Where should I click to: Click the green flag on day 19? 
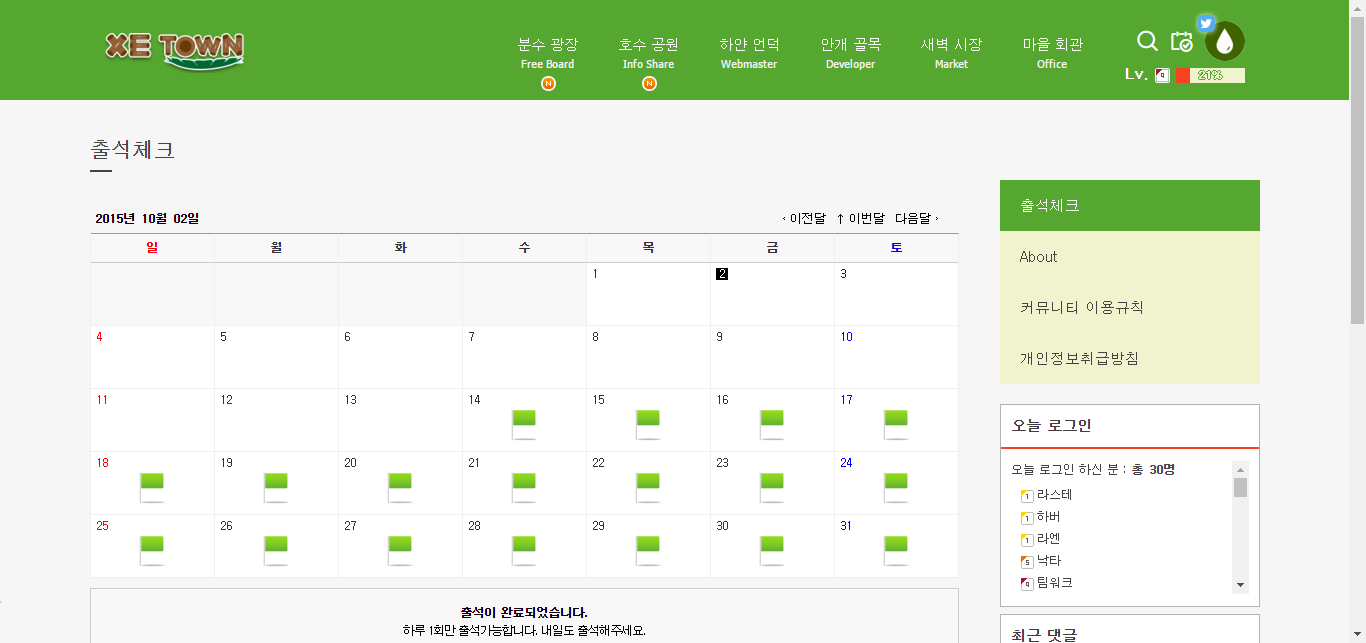click(x=276, y=487)
